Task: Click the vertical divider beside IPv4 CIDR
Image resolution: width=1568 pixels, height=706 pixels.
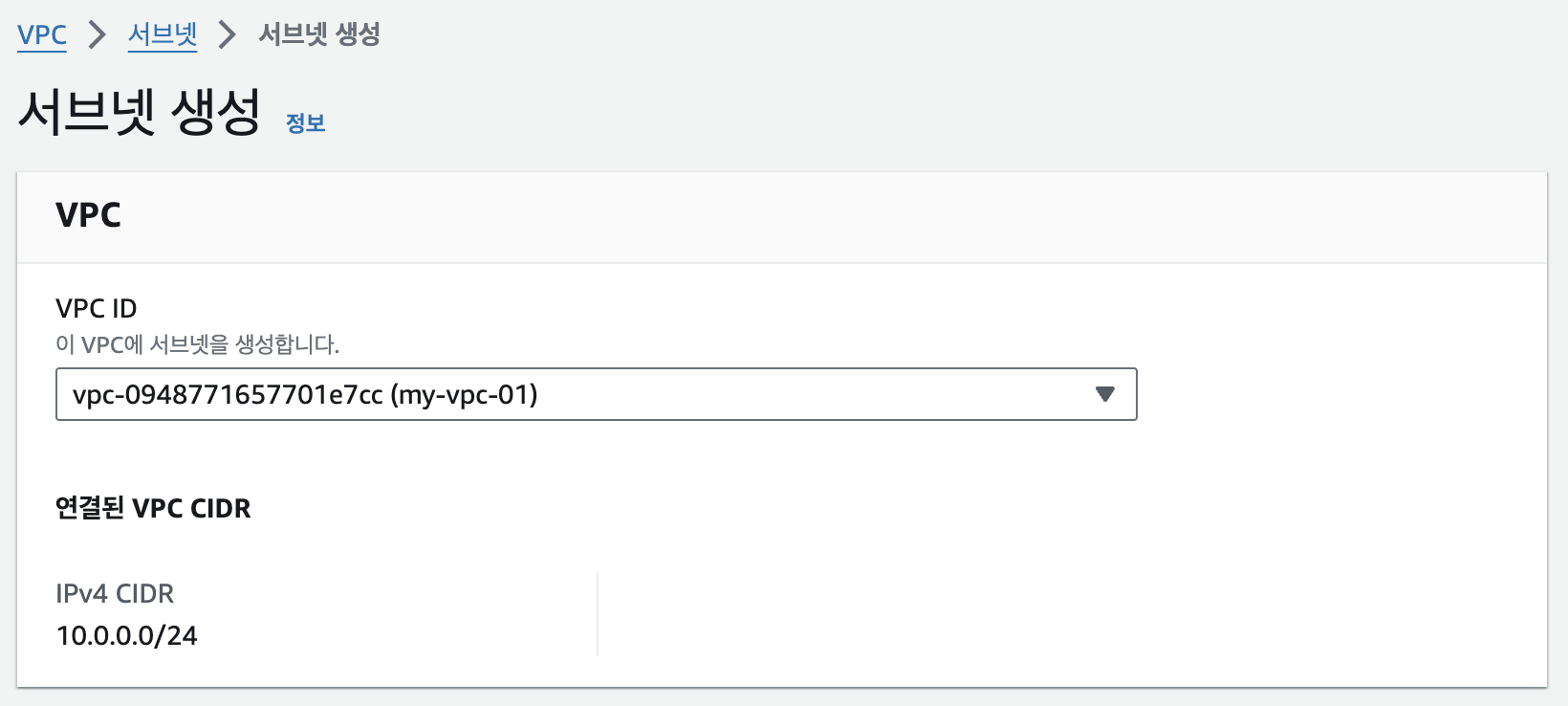Action: [x=598, y=614]
